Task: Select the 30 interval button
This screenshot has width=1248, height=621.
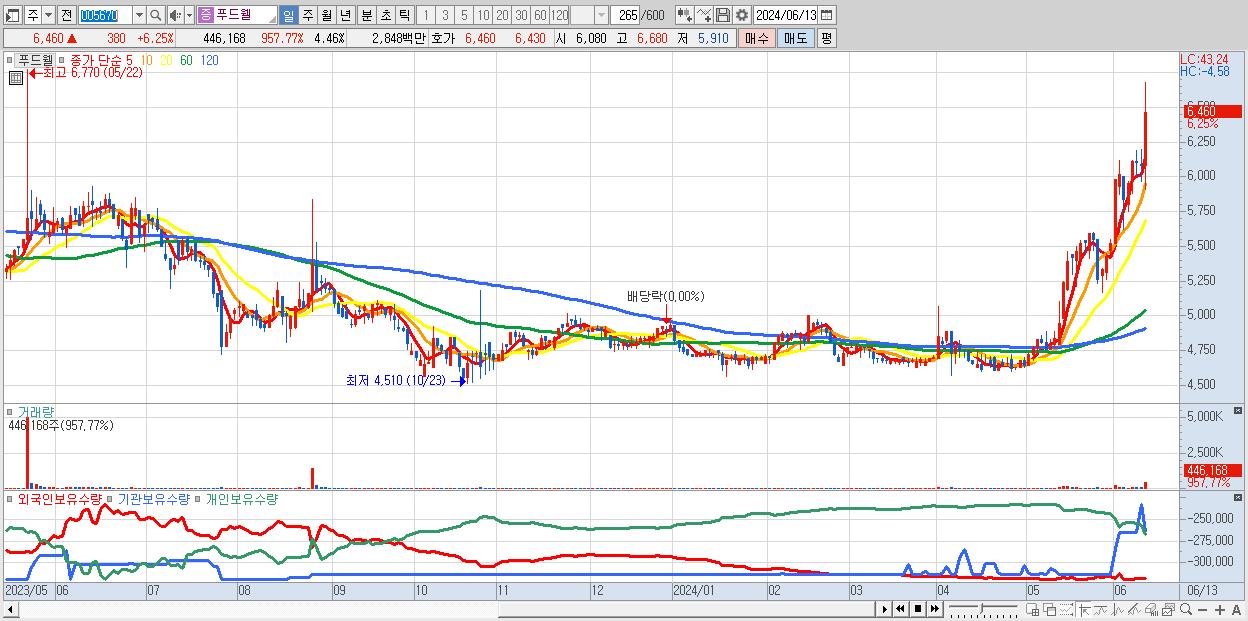Action: 521,15
